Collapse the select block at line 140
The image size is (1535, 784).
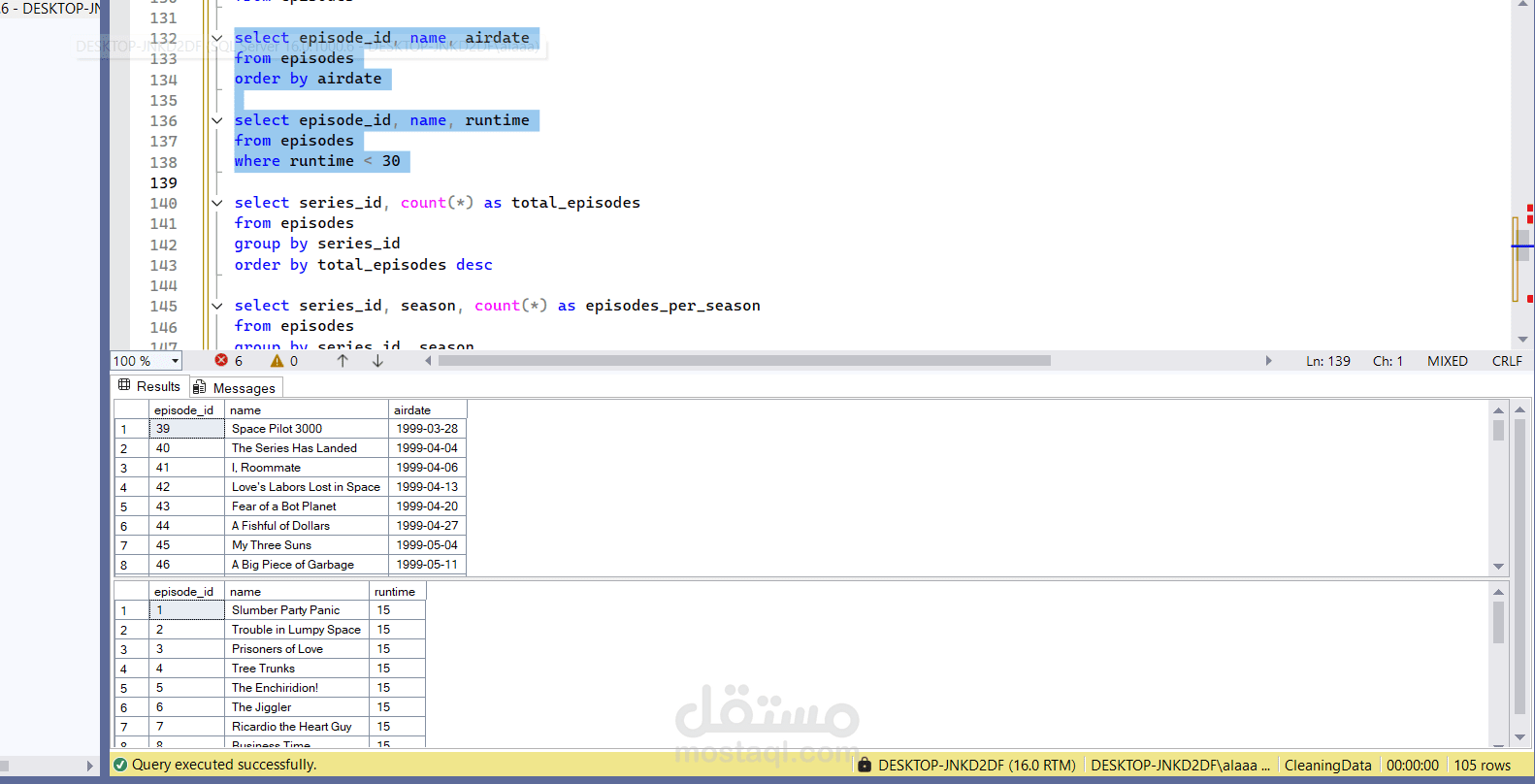pyautogui.click(x=217, y=204)
